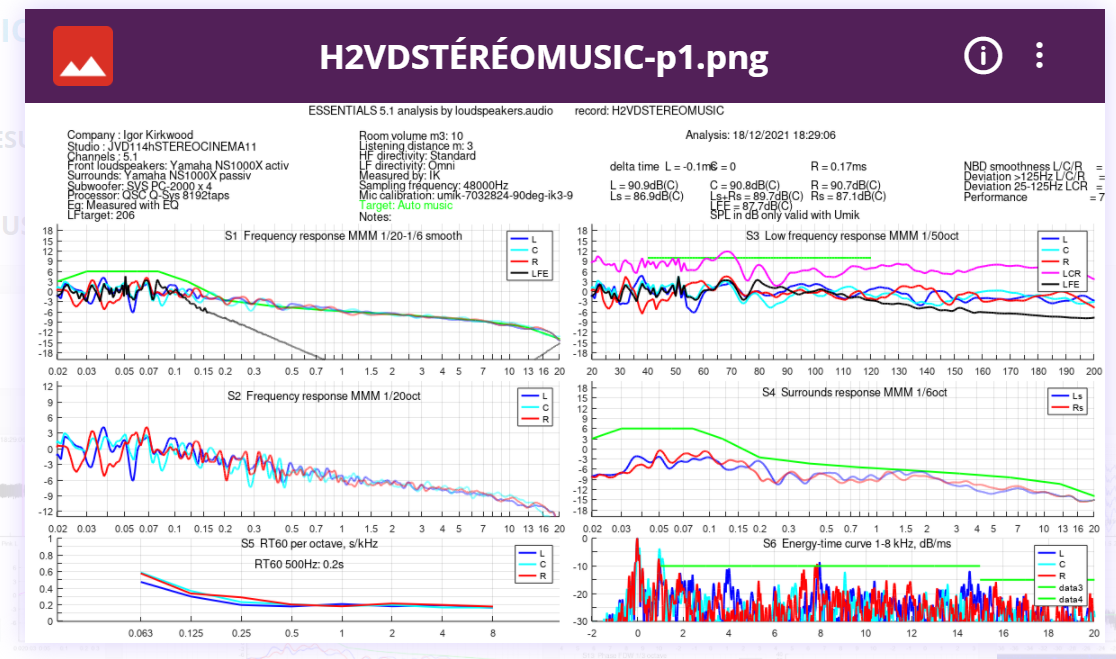This screenshot has height=659, width=1116.
Task: Click the S5 RT60 per octave chart title
Action: (x=312, y=544)
